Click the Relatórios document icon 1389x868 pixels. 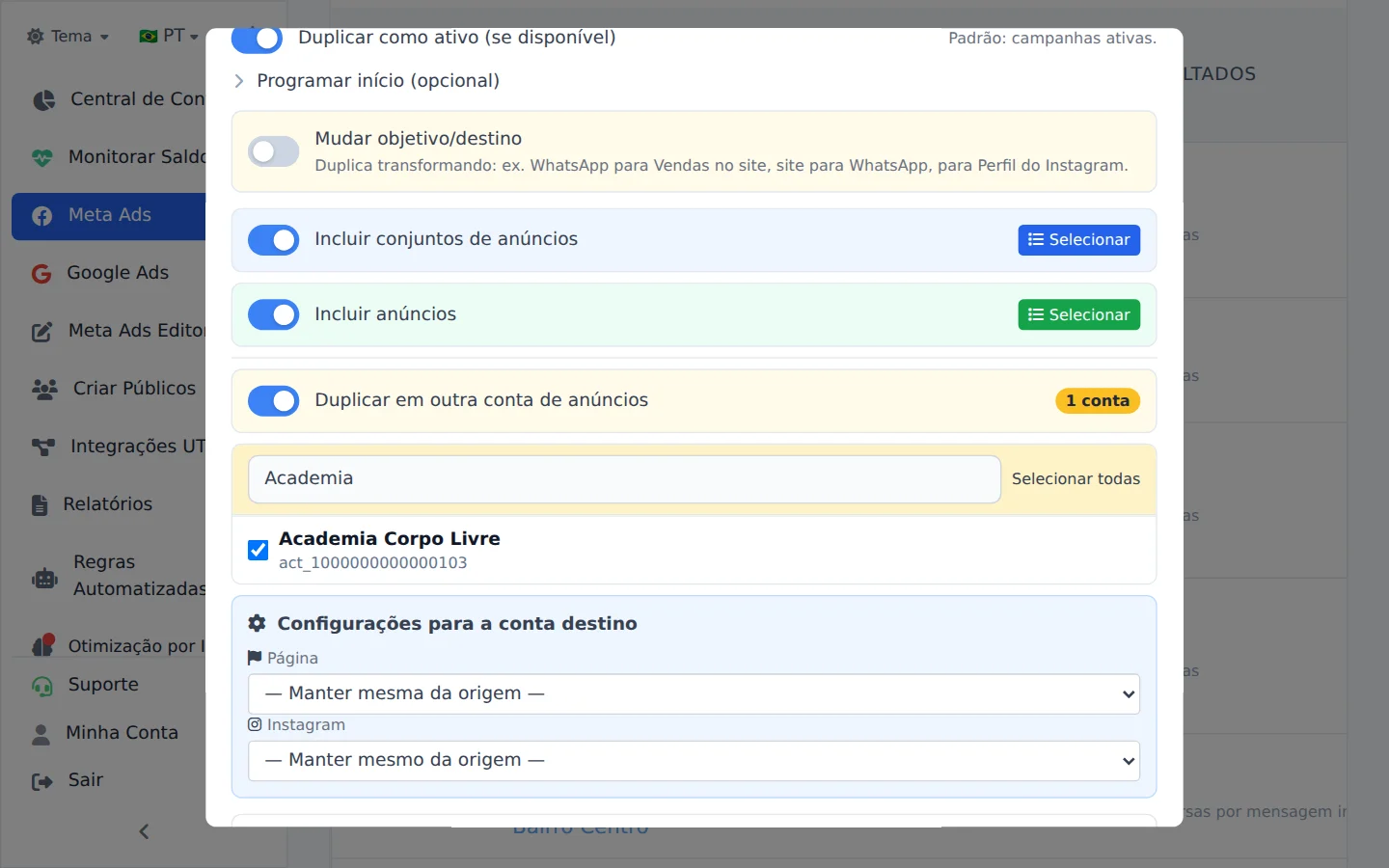pyautogui.click(x=40, y=504)
